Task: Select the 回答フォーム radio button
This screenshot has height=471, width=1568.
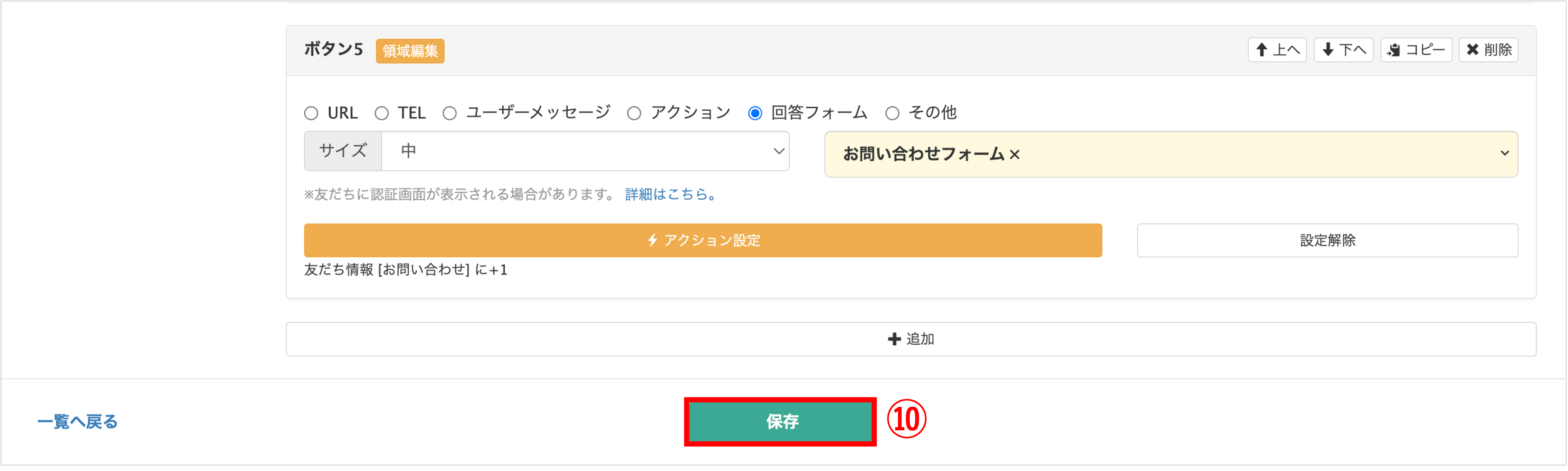Action: 755,113
